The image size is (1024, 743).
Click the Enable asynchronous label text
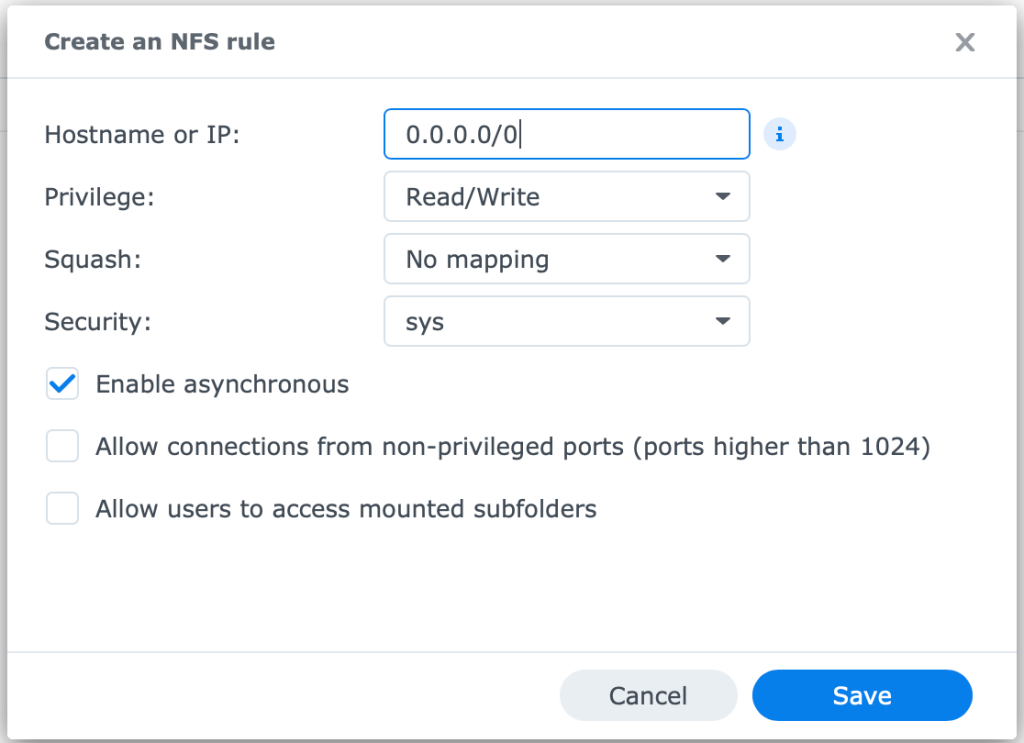coord(222,385)
